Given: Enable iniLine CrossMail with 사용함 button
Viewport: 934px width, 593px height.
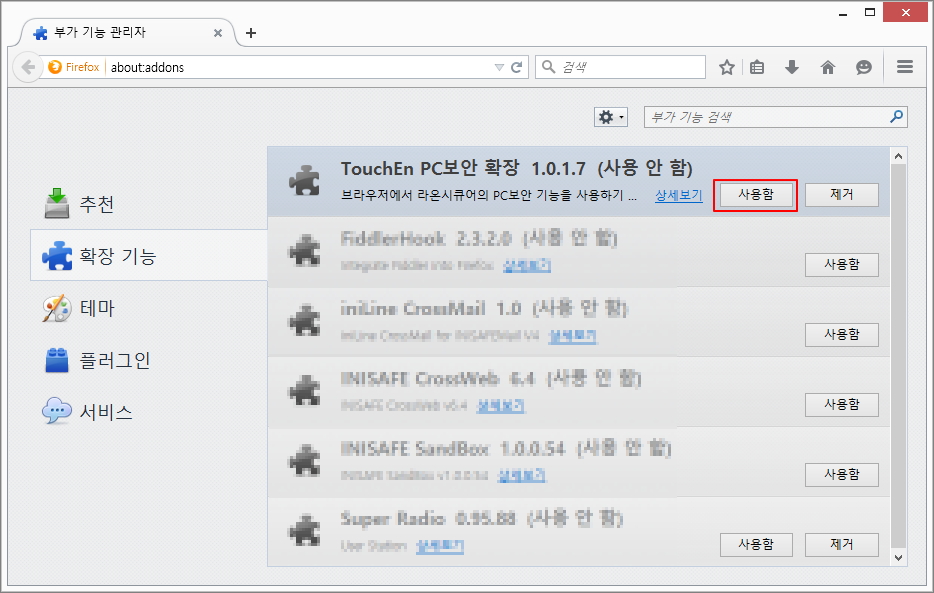Looking at the screenshot, I should click(842, 335).
